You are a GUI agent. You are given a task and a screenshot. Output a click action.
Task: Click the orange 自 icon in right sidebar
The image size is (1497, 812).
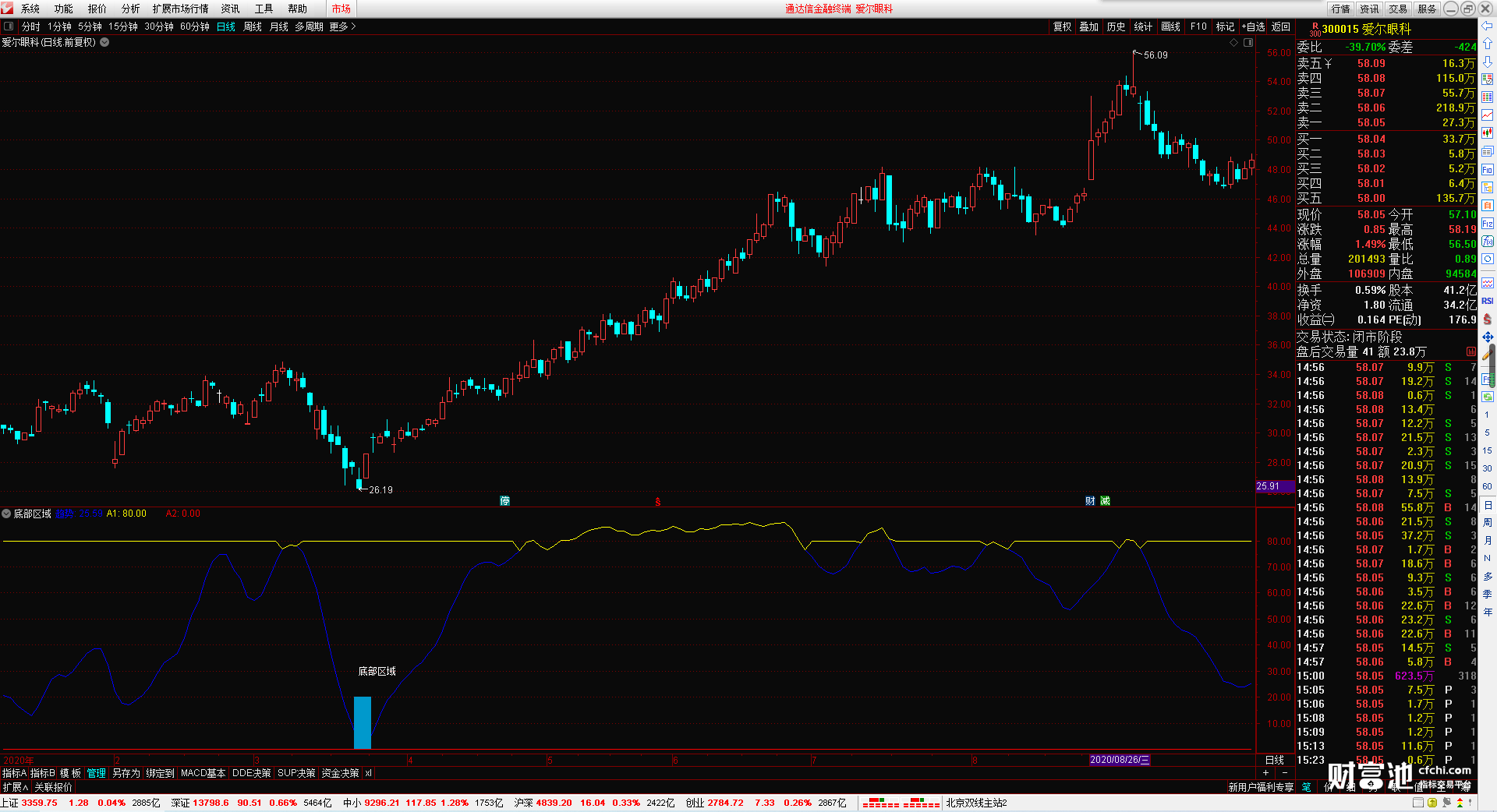click(x=1488, y=206)
